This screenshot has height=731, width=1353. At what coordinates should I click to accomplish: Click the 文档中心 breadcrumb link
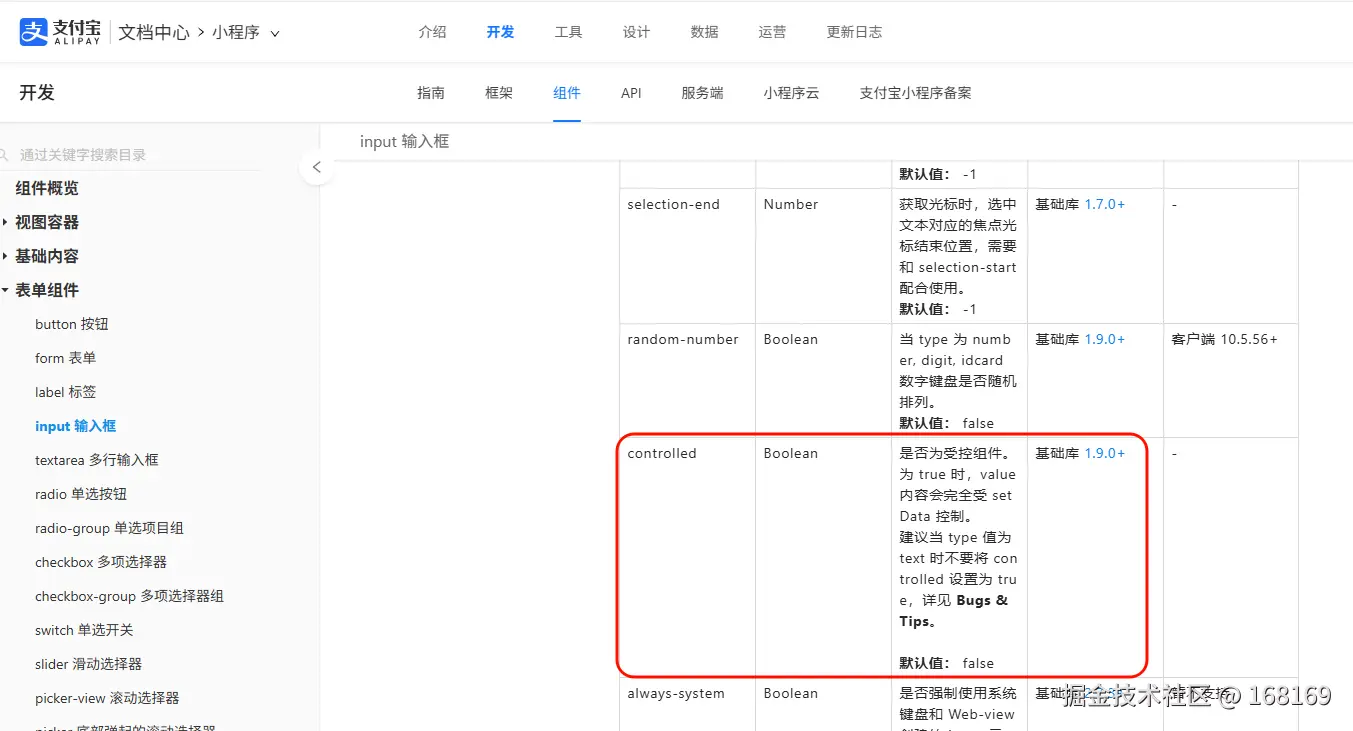click(x=154, y=32)
